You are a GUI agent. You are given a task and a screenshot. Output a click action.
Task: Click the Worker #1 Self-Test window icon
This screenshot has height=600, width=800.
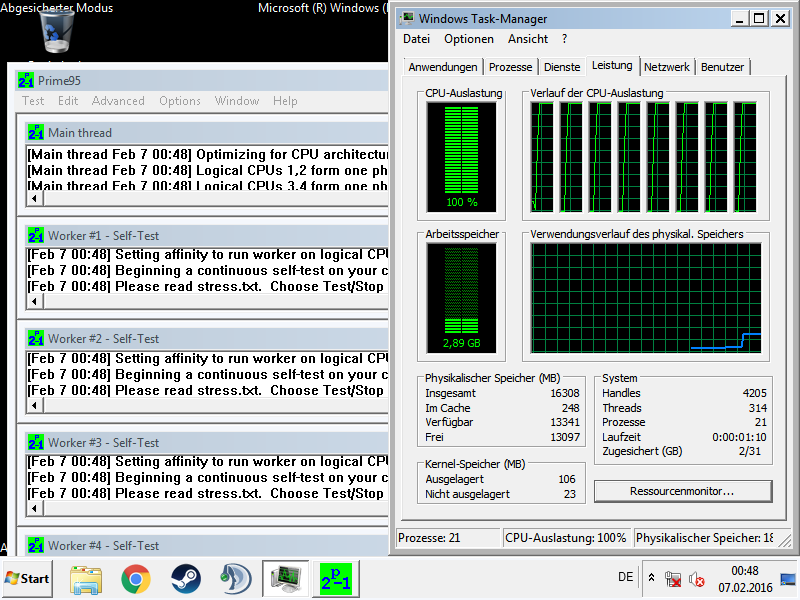pos(36,236)
